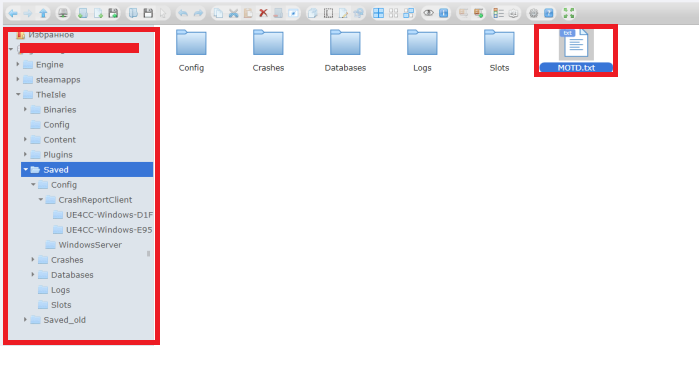The width and height of the screenshot is (700, 366).
Task: Expand the tree Crashes folder arrow
Action: coord(33,259)
